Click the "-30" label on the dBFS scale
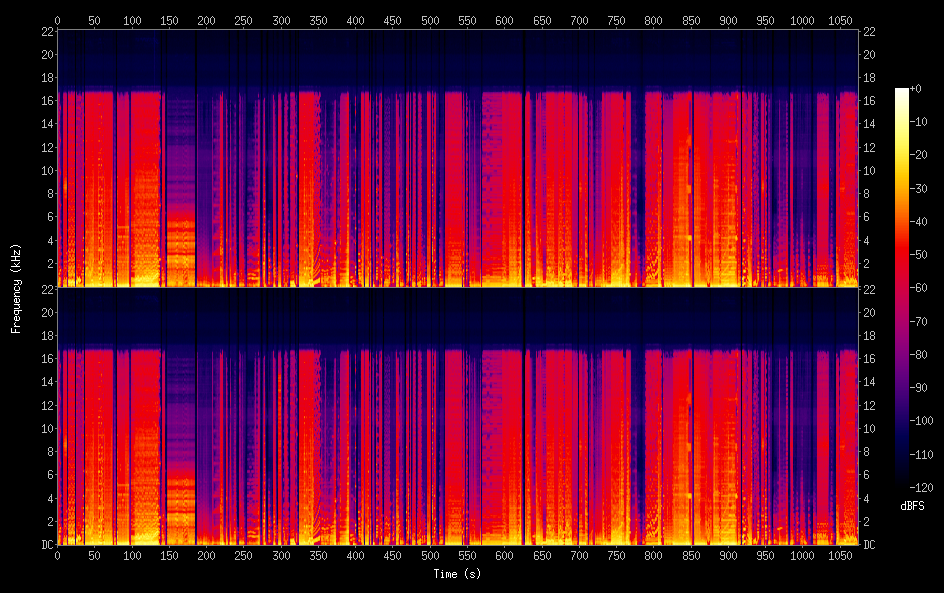944x593 pixels. 925,189
